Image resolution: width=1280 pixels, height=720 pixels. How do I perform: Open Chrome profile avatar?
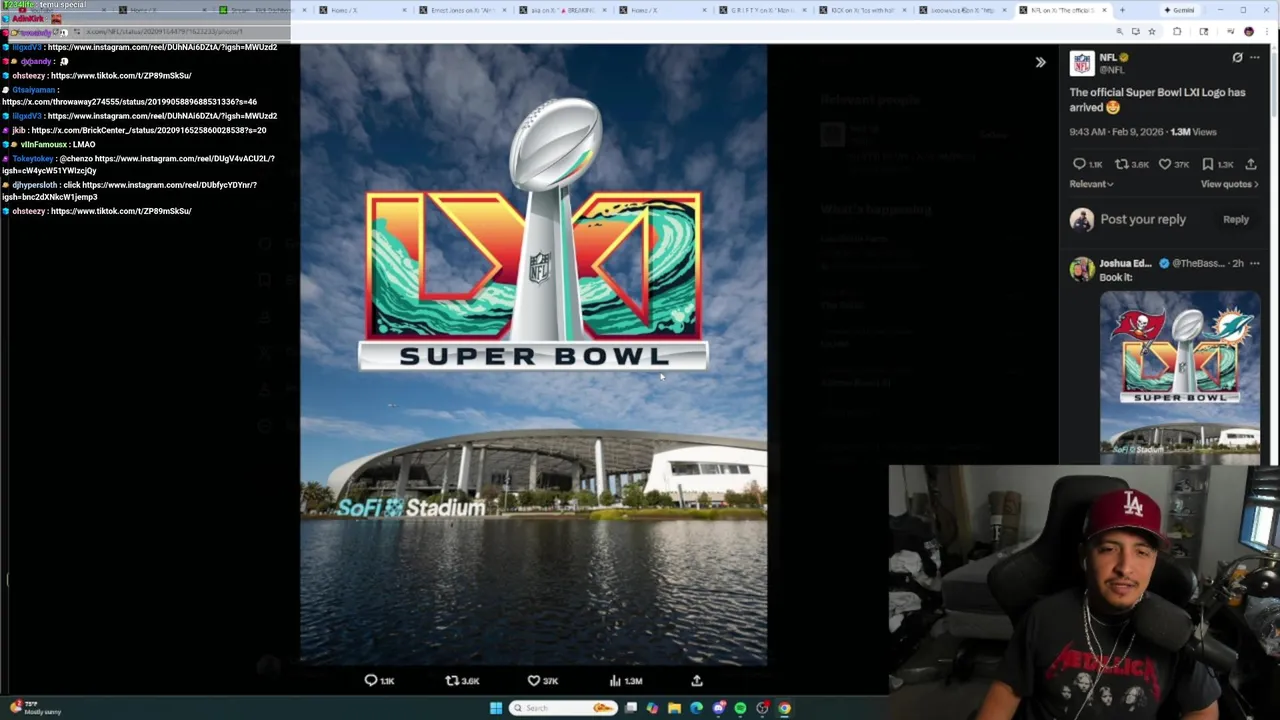(x=1248, y=32)
